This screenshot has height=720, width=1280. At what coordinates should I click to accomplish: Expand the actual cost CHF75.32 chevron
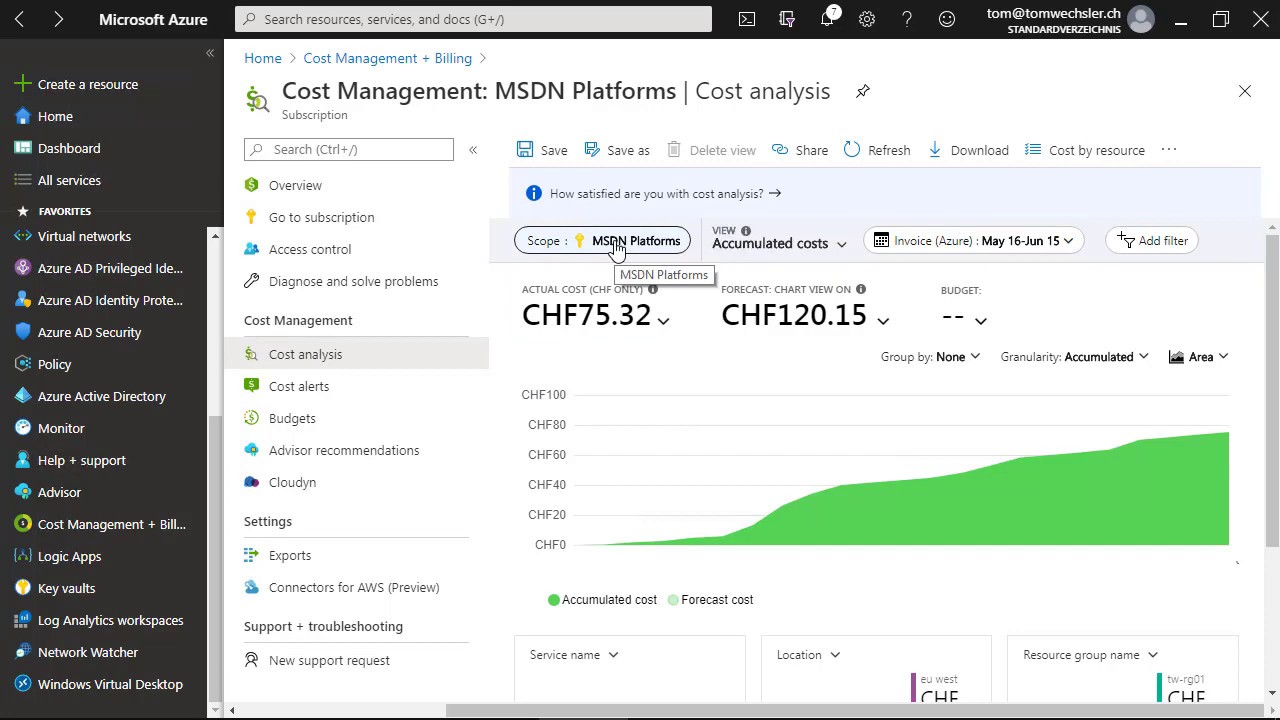point(663,320)
